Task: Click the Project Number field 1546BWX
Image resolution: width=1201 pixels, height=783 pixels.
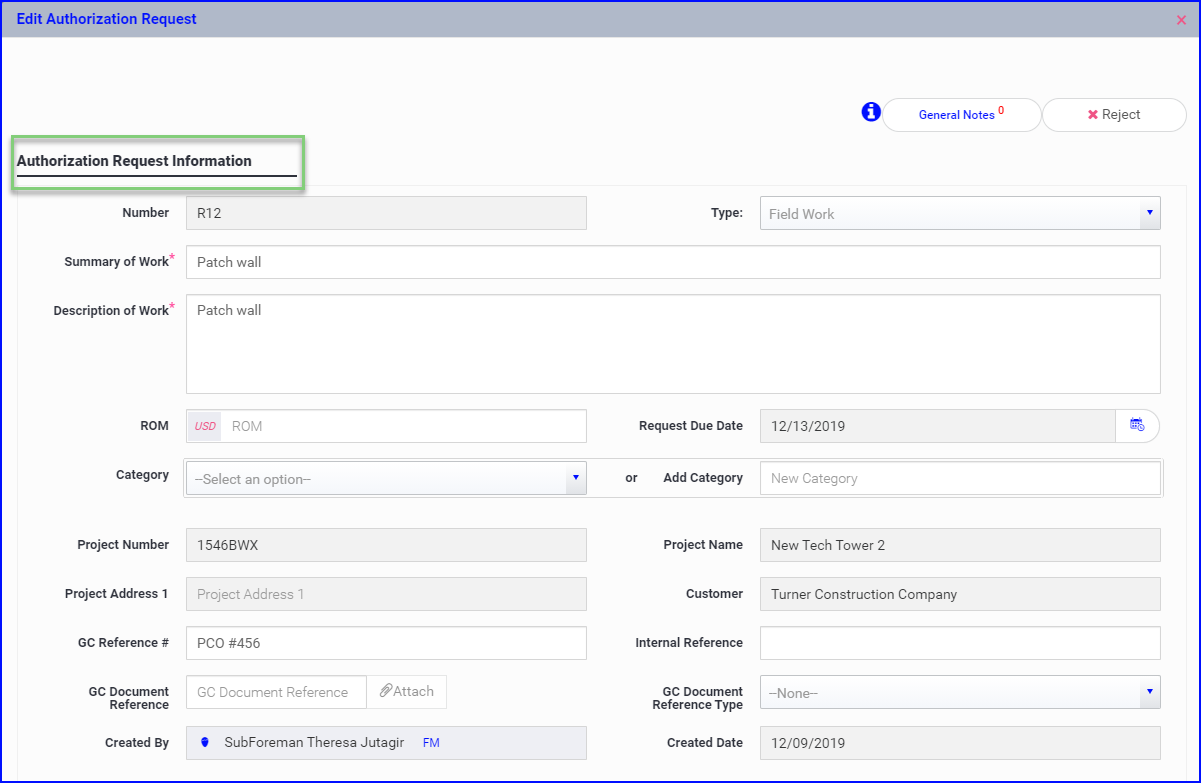Action: 386,545
